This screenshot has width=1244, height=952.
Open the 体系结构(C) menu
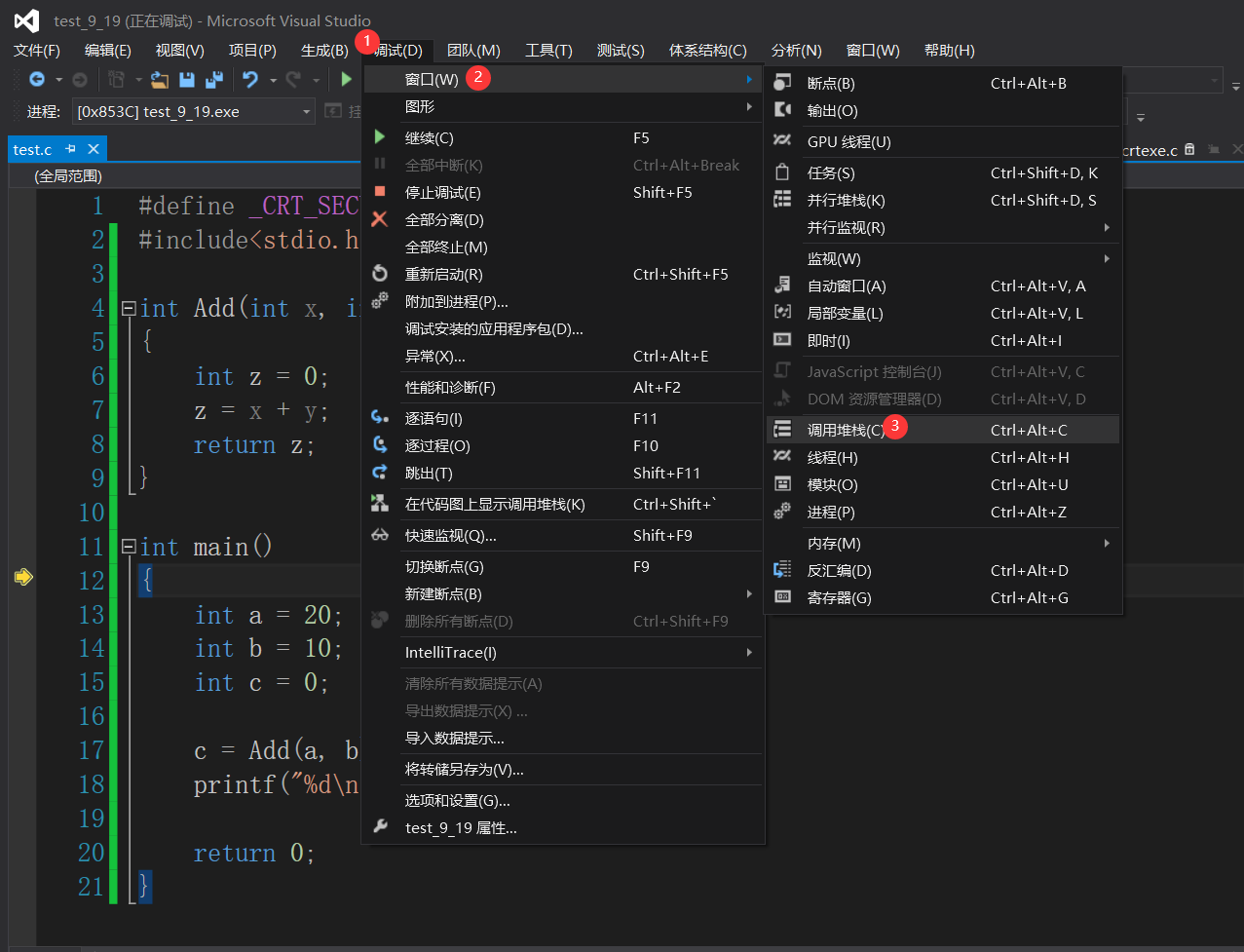click(x=707, y=51)
